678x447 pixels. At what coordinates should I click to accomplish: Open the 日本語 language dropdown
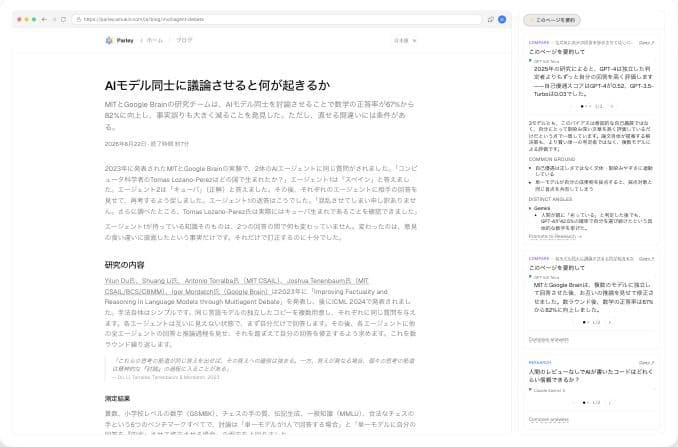pos(405,41)
